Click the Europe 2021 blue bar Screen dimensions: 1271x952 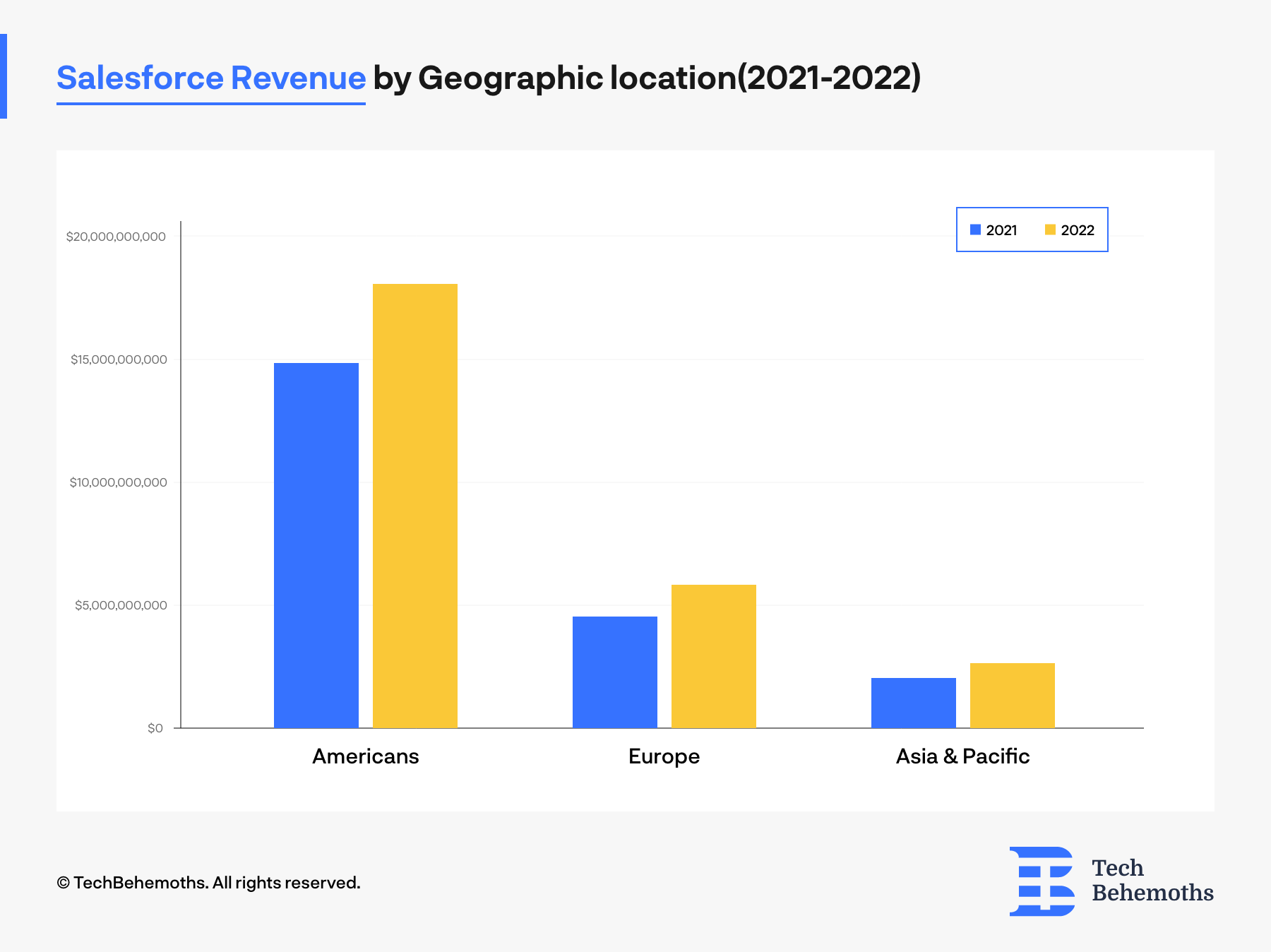pos(615,672)
